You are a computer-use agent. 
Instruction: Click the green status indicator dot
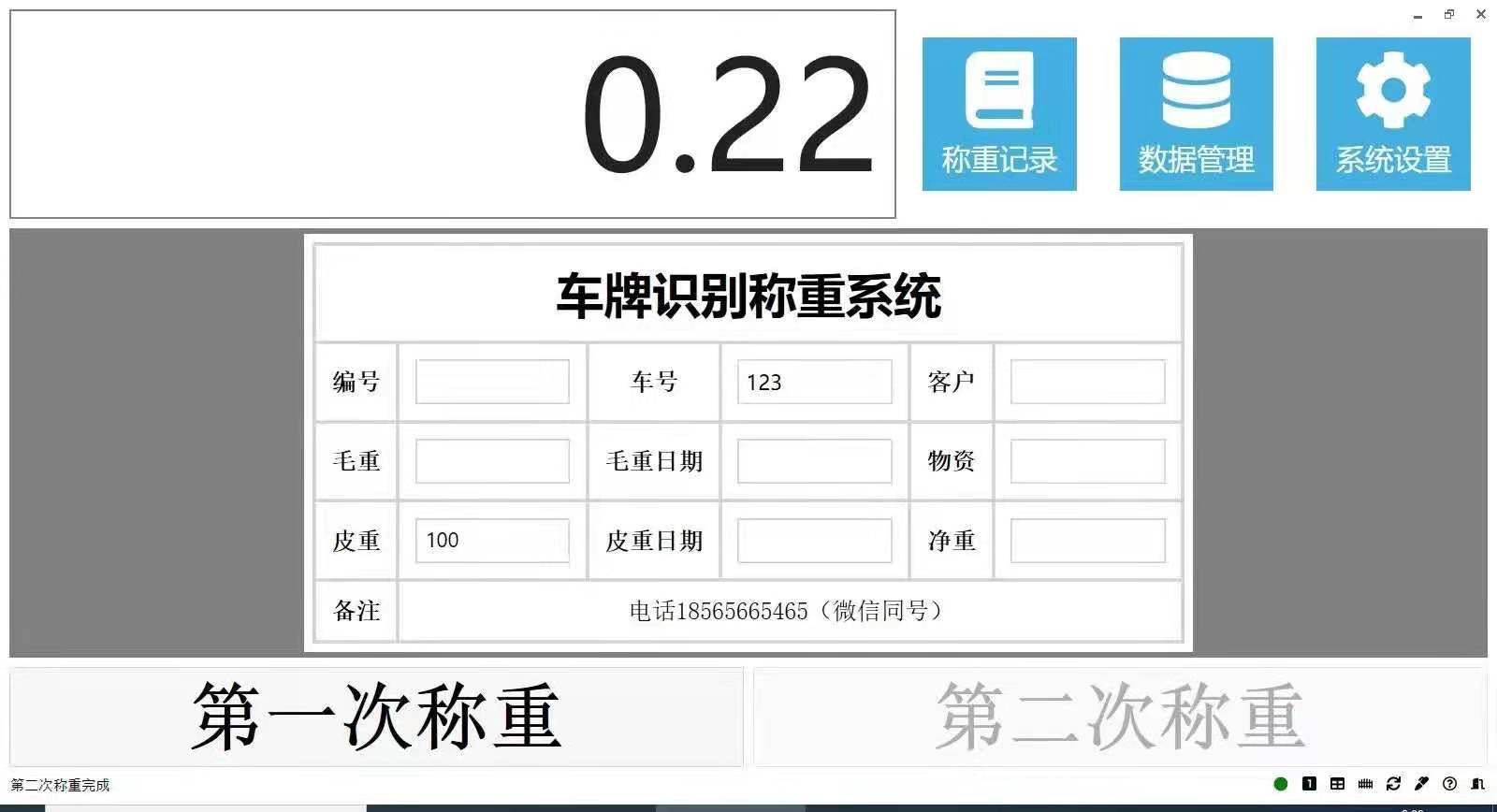(x=1281, y=784)
